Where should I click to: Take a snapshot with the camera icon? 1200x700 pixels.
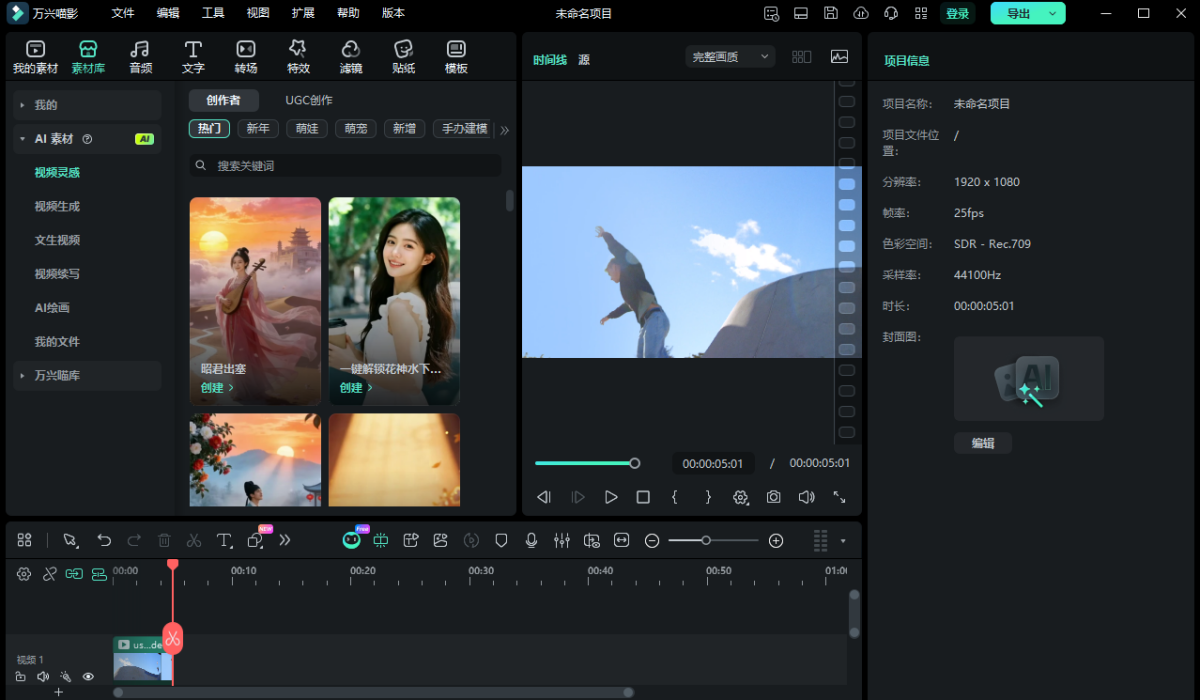point(773,497)
